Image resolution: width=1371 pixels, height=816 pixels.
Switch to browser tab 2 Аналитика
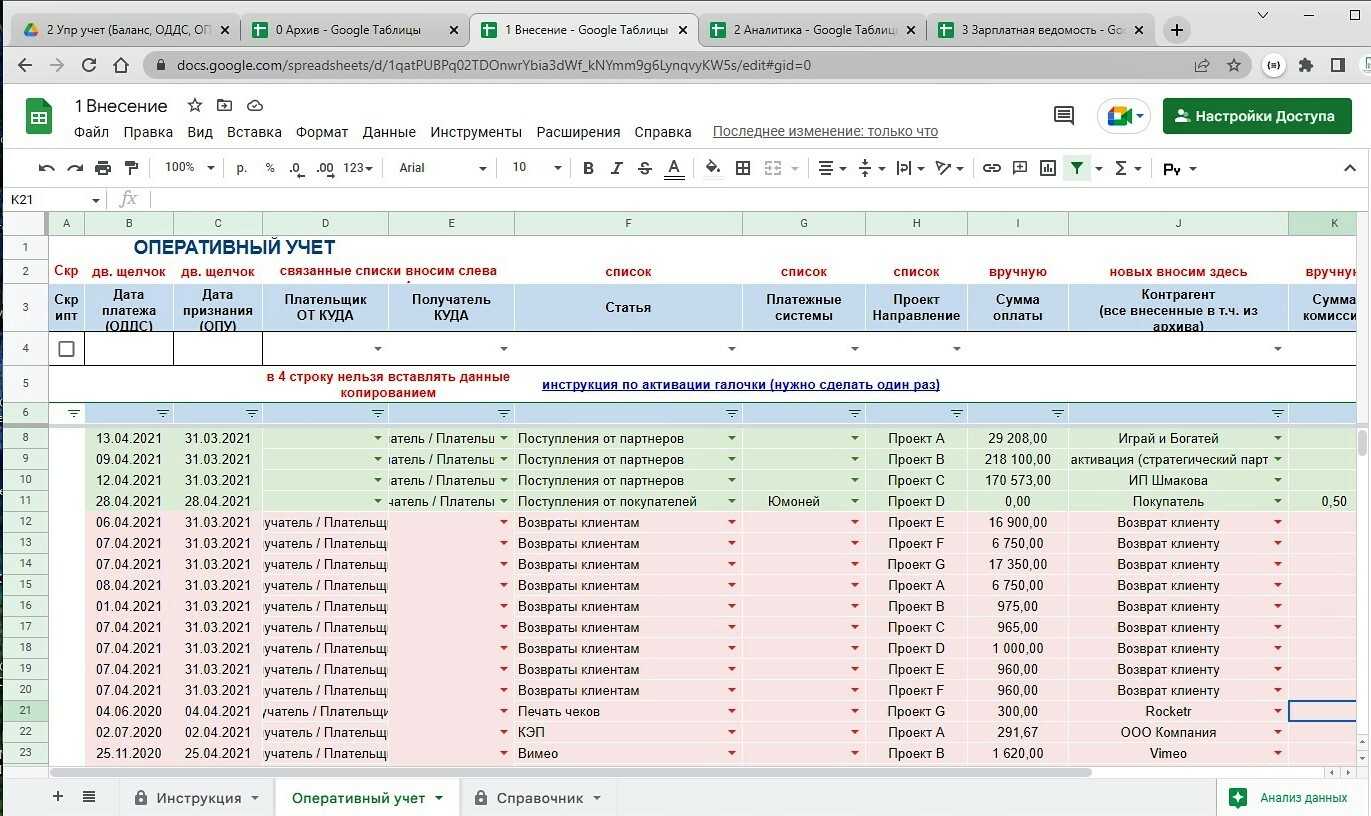813,30
